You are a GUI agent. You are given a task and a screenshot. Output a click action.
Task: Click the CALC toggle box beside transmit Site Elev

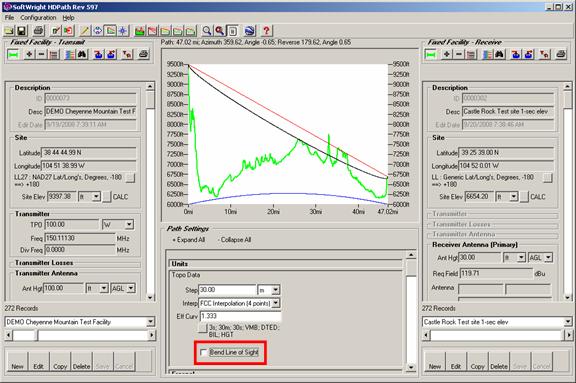(106, 197)
